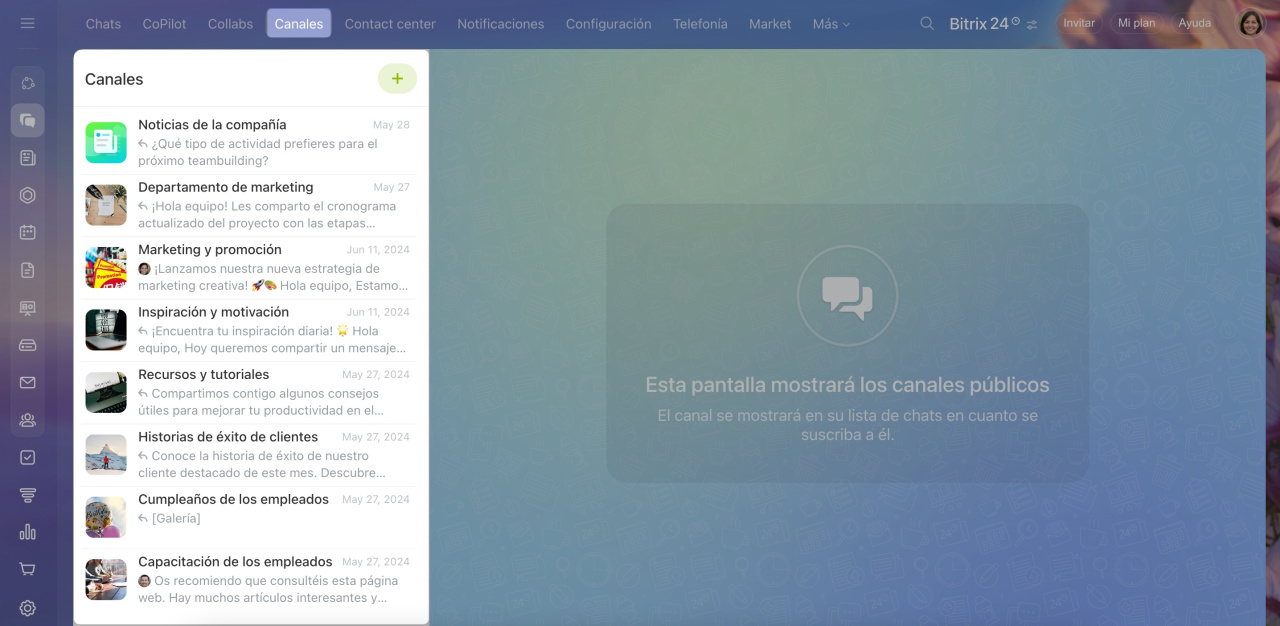Open the Feed news icon in sidebar

coord(28,158)
